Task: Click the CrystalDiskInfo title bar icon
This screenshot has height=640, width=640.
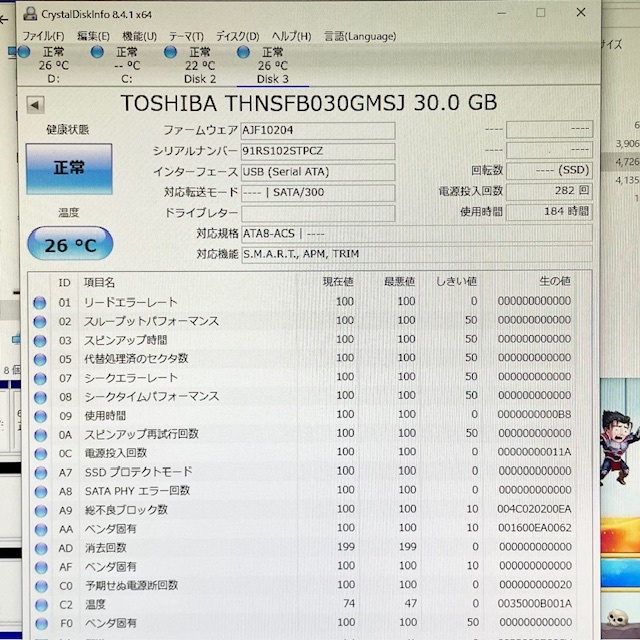Action: [x=30, y=14]
